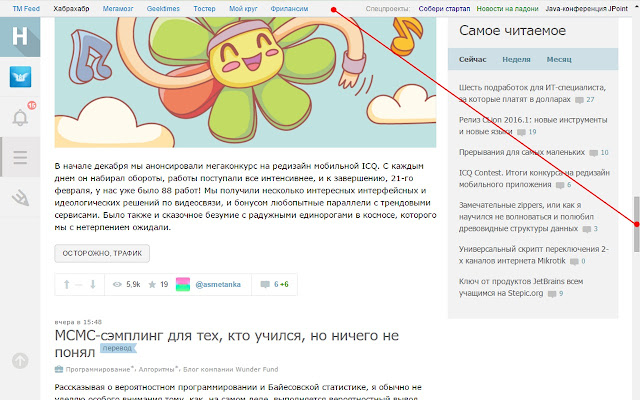Image resolution: width=640 pixels, height=400 pixels.
Task: Click the 'вчера в 15:48' timestamp
Action: 78,322
